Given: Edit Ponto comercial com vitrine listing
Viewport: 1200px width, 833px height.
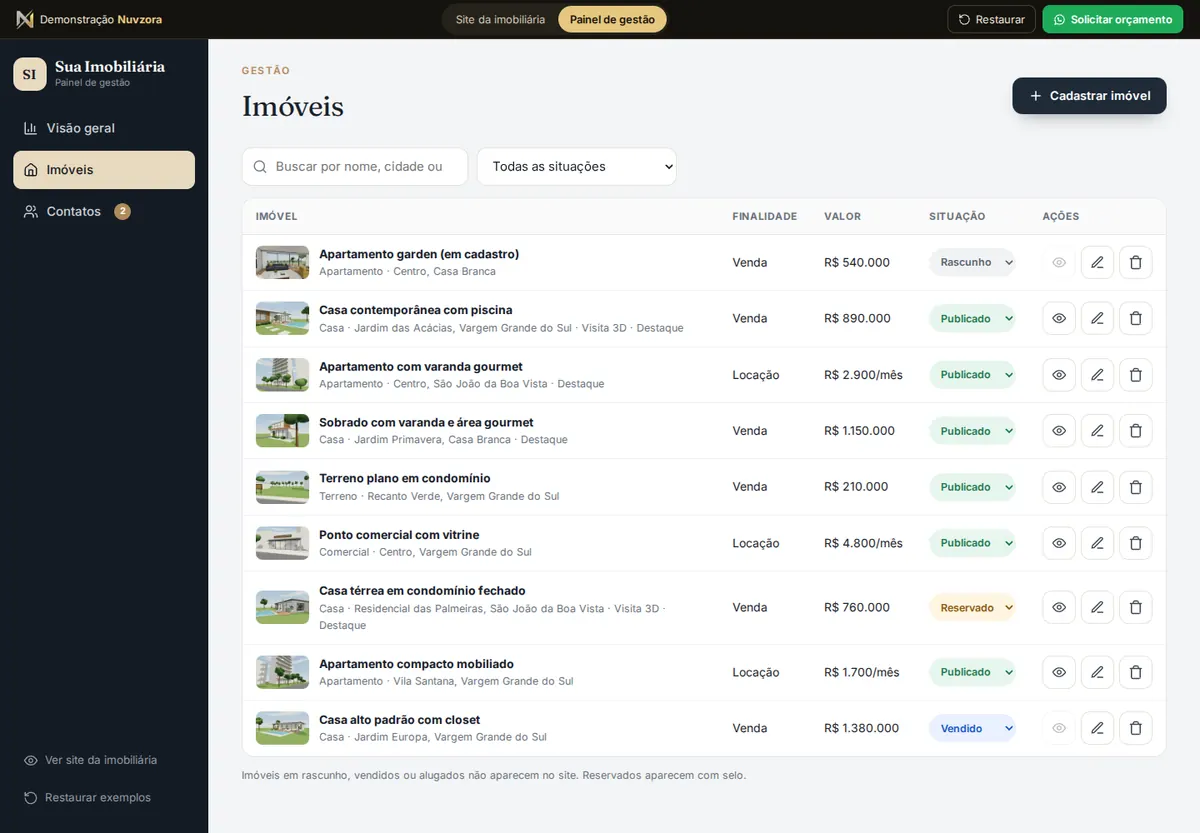Looking at the screenshot, I should [1097, 543].
